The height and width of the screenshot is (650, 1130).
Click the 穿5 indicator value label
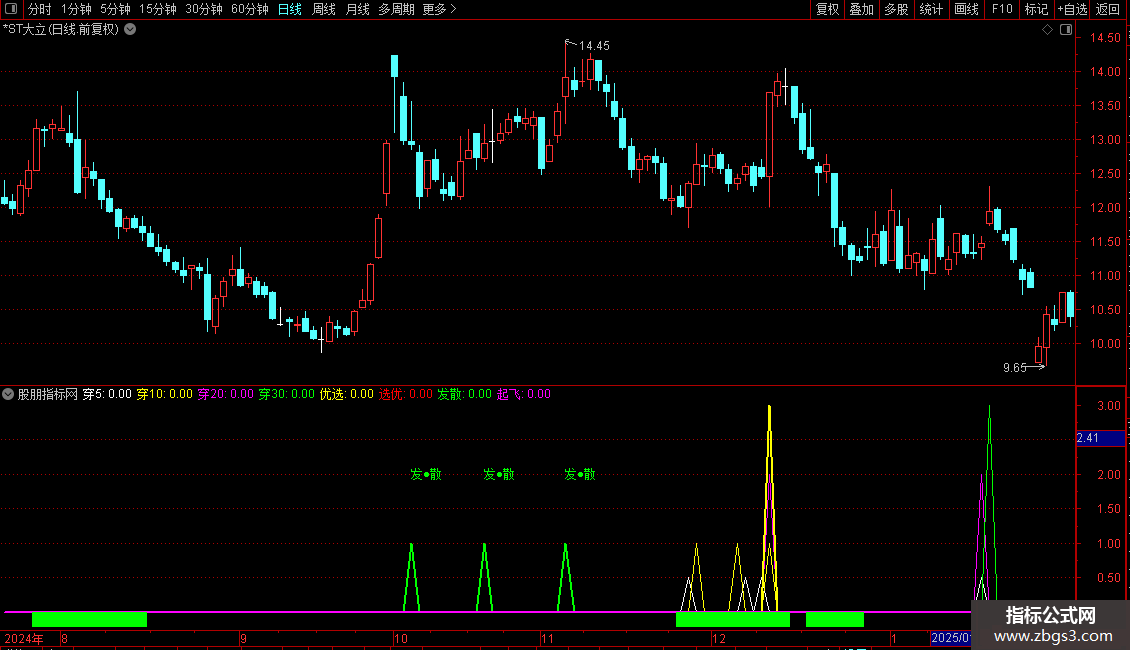coord(107,394)
